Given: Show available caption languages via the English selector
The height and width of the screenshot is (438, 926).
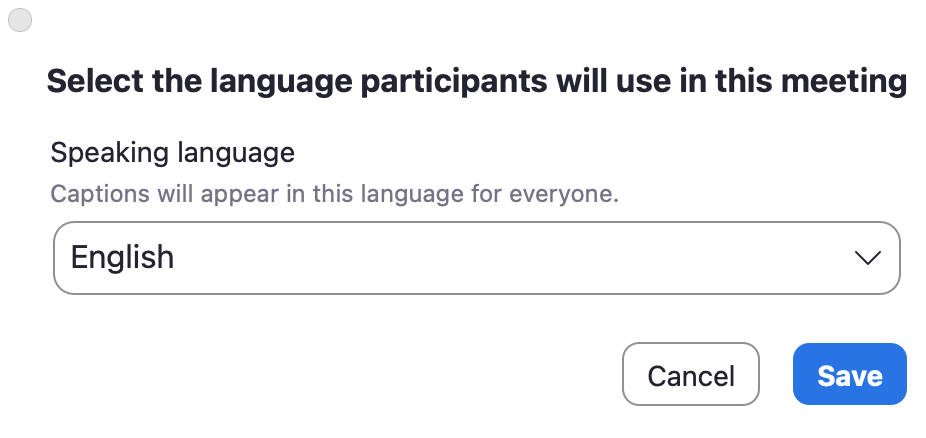Looking at the screenshot, I should [476, 258].
